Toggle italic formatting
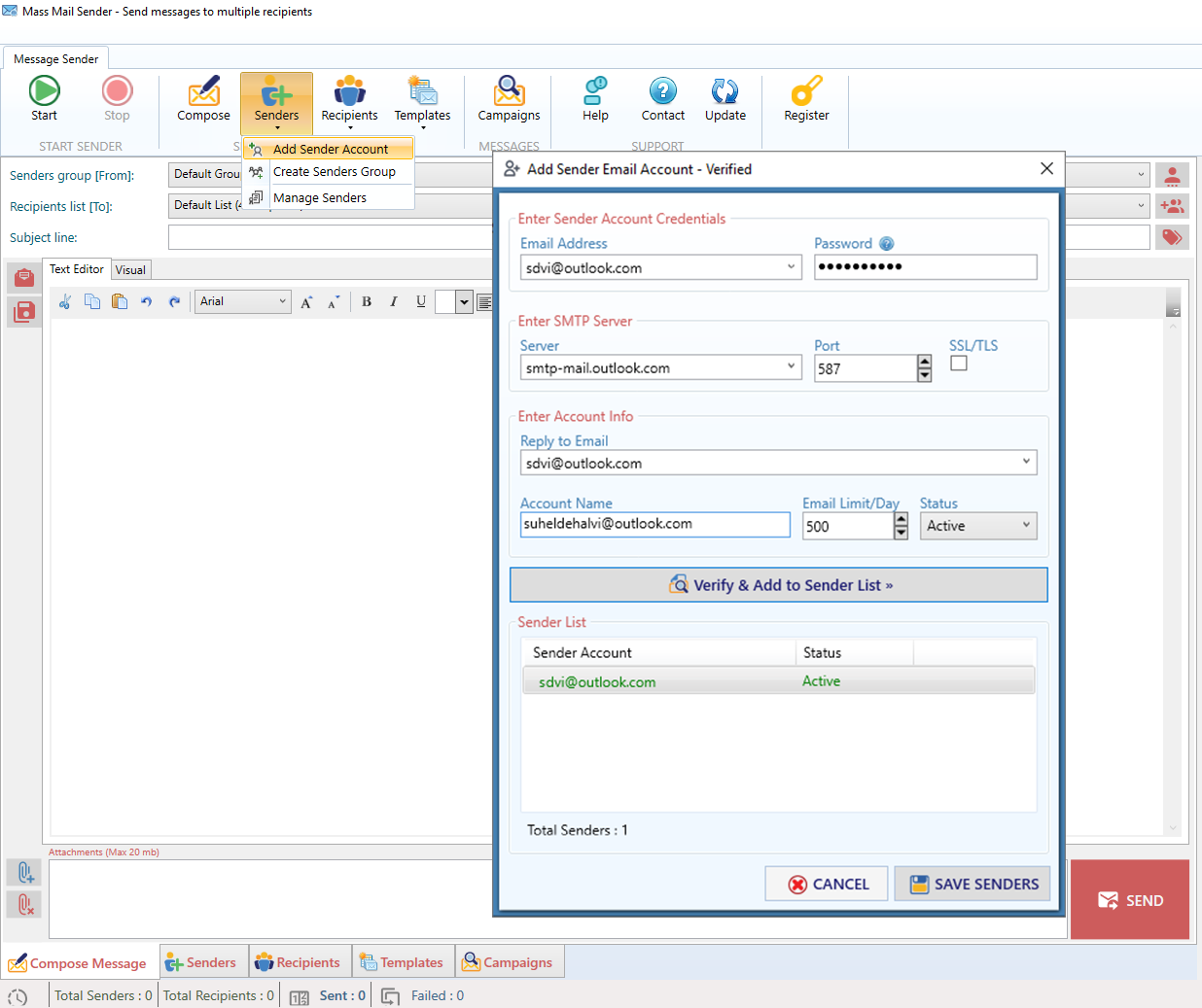Viewport: 1202px width, 1008px height. pos(394,301)
